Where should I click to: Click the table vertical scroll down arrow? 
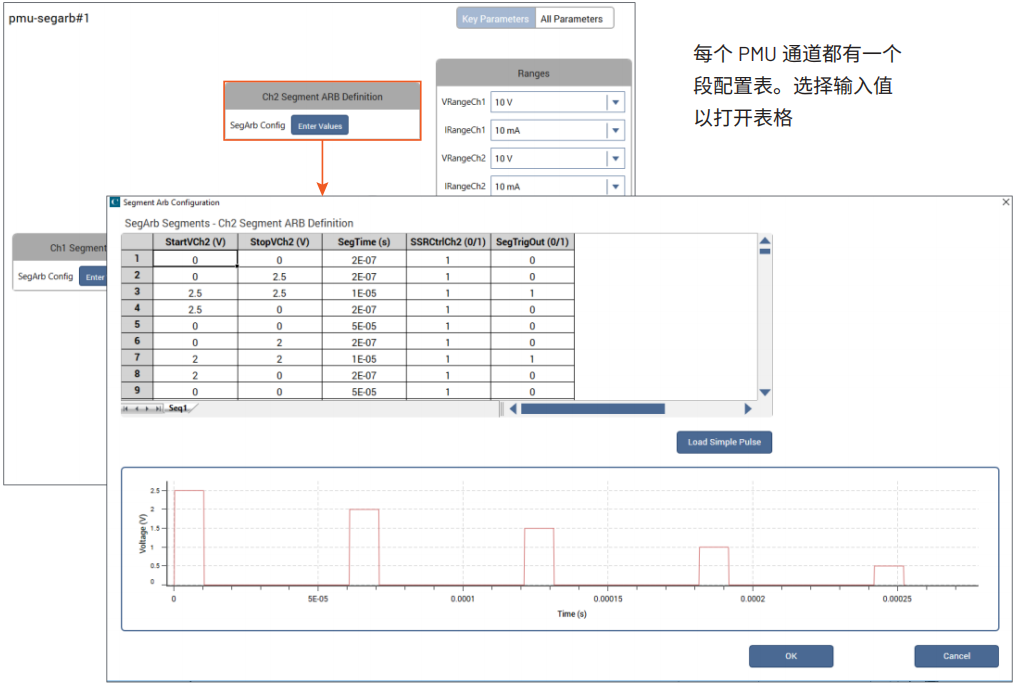(x=765, y=392)
